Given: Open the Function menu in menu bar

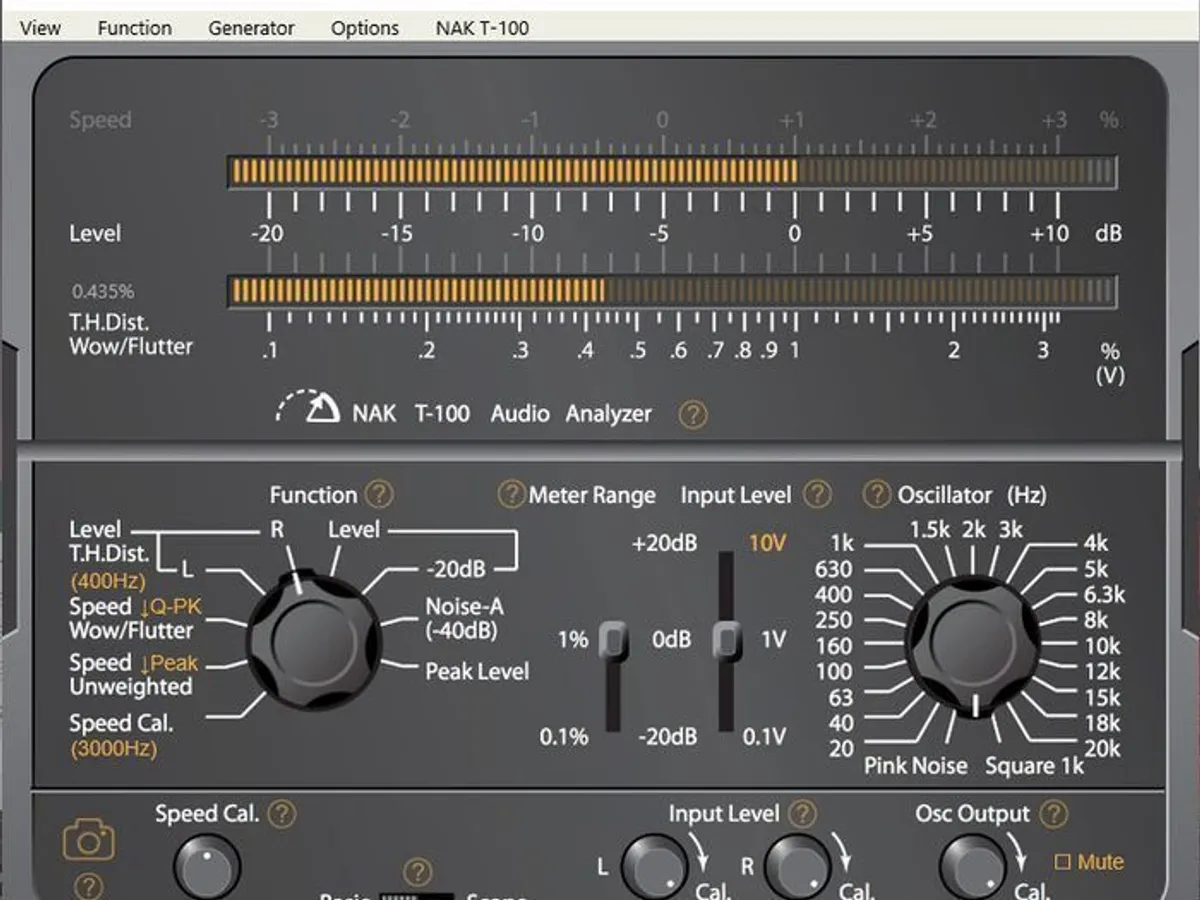Looking at the screenshot, I should [x=134, y=28].
